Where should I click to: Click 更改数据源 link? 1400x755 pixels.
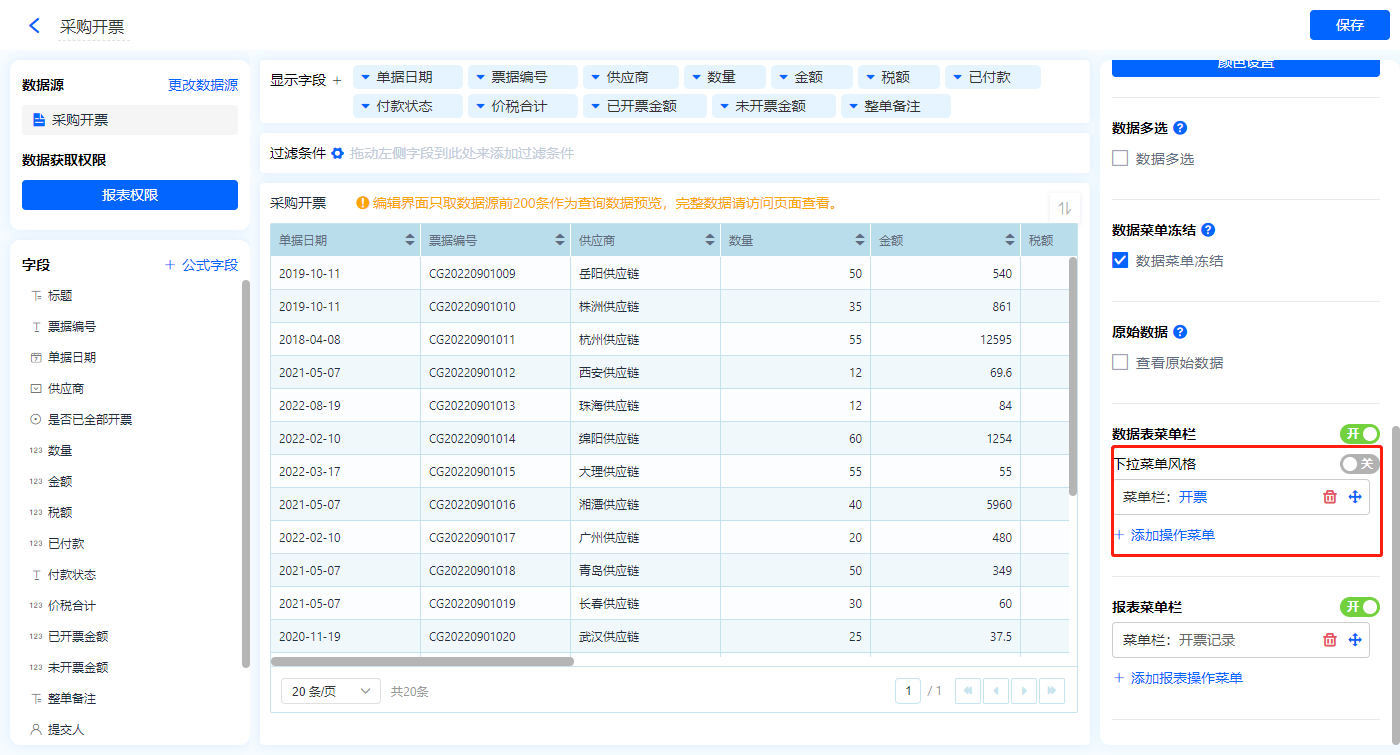click(203, 85)
